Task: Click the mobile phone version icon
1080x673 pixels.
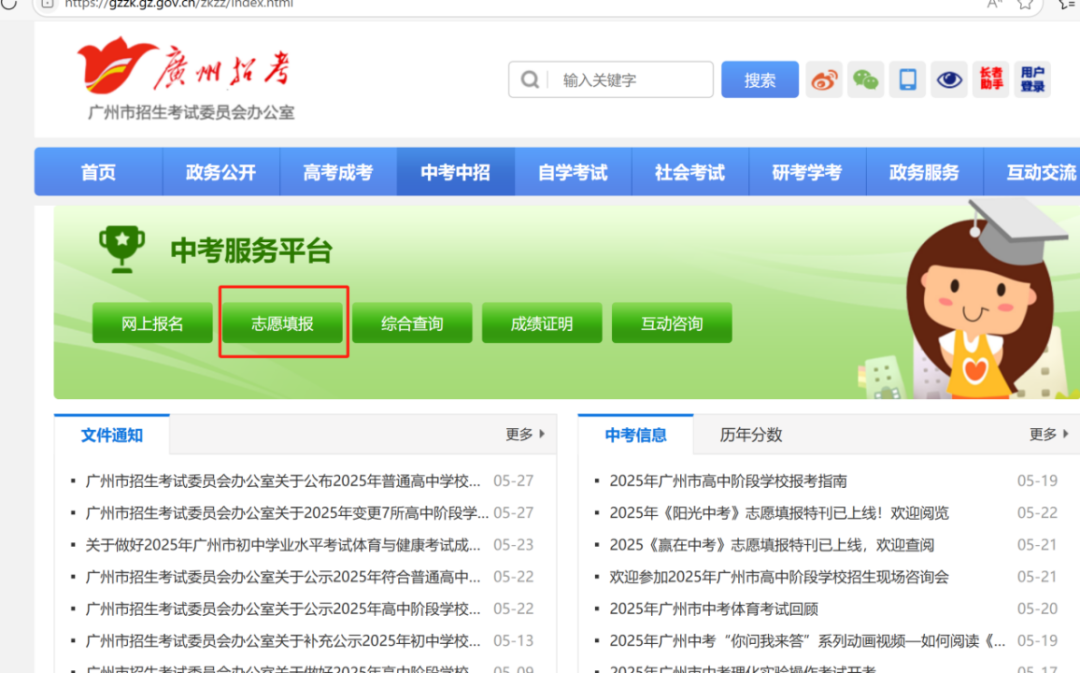Action: click(x=907, y=80)
